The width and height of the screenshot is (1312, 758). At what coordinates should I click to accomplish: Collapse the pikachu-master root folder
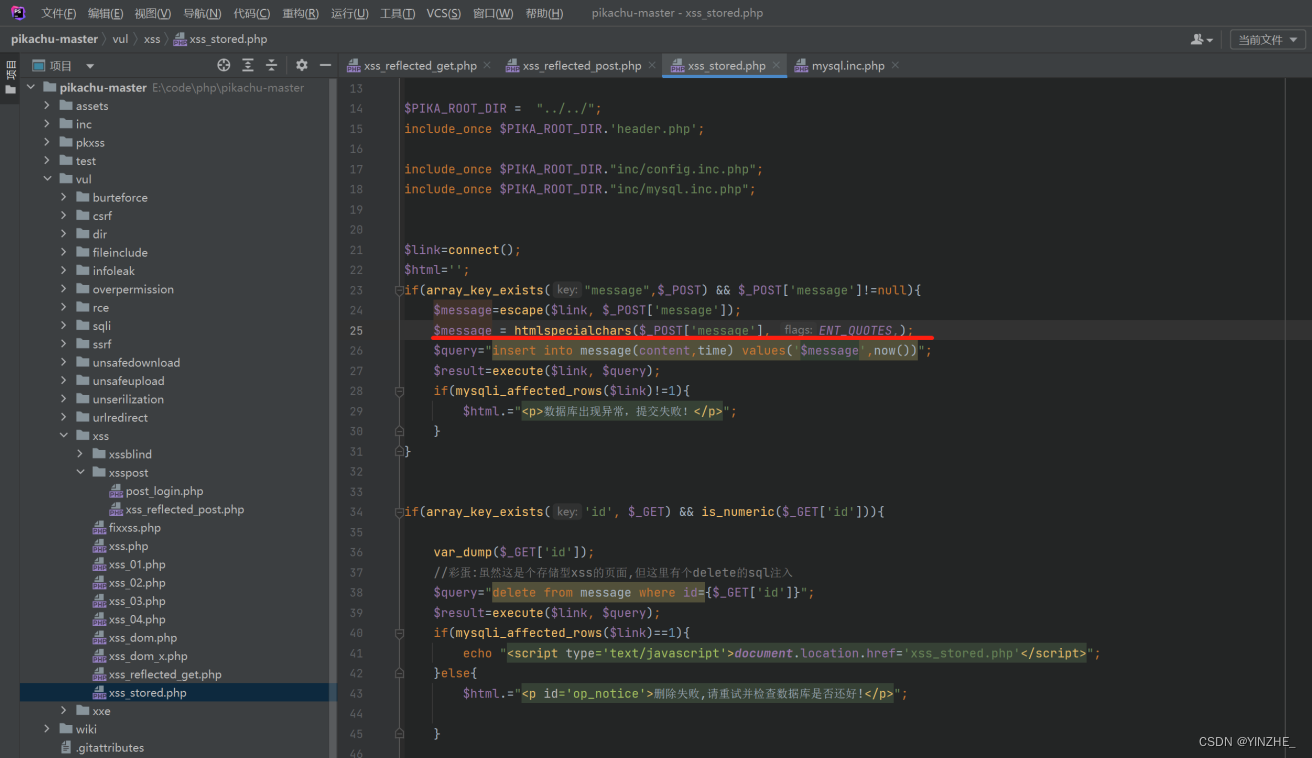click(30, 88)
